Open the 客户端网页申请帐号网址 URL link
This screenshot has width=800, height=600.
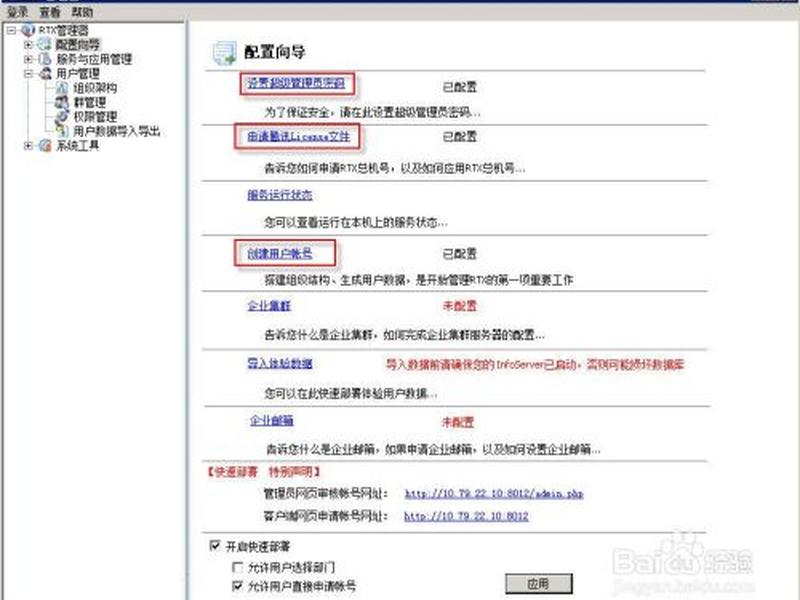[466, 516]
